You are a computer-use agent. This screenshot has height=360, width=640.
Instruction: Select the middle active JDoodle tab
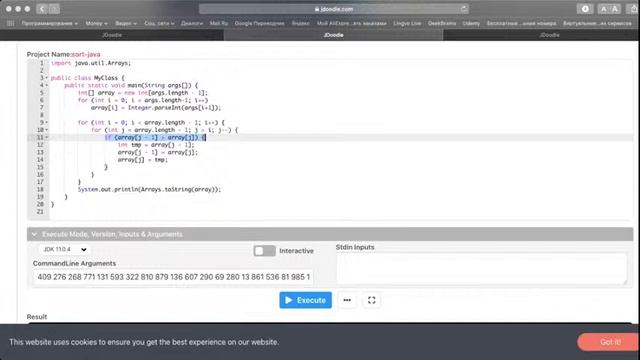pyautogui.click(x=333, y=35)
